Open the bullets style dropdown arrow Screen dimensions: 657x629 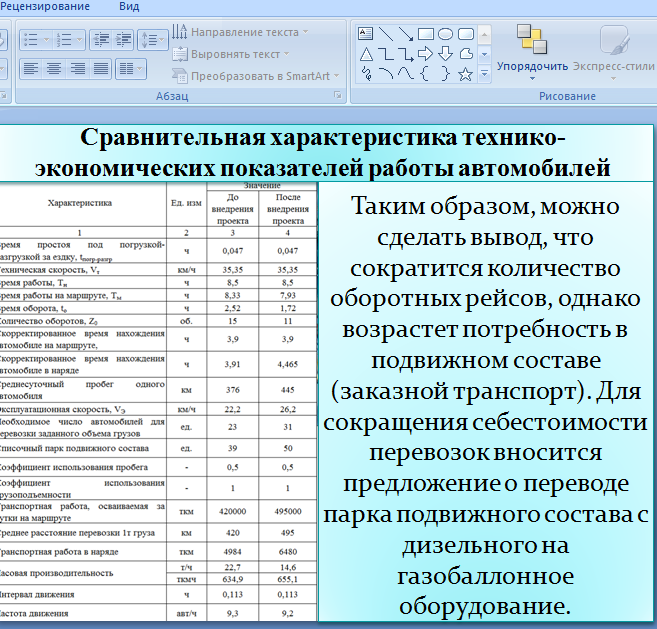pos(47,40)
